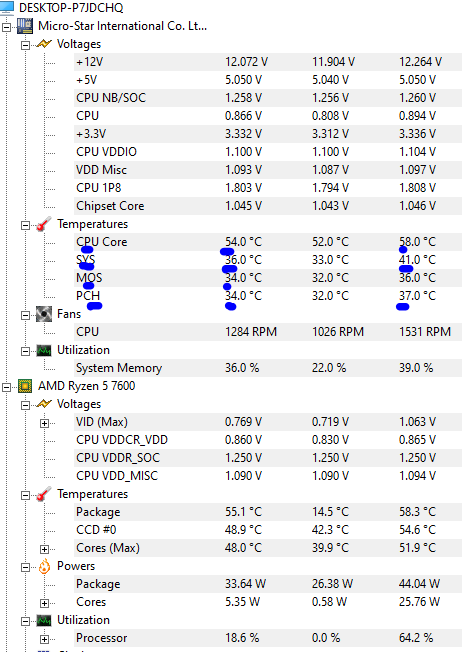Select the CPU NB/SOC voltage row
This screenshot has width=462, height=652.
point(268,98)
